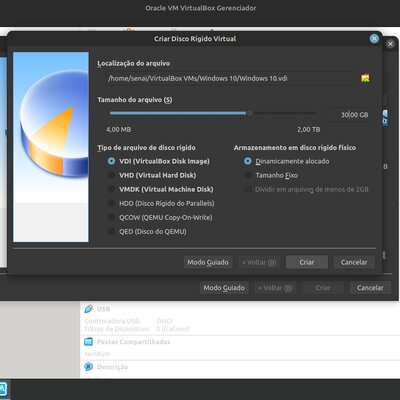Click the Pastas Compartilhadas folder icon
The image size is (400, 400).
pos(88,341)
